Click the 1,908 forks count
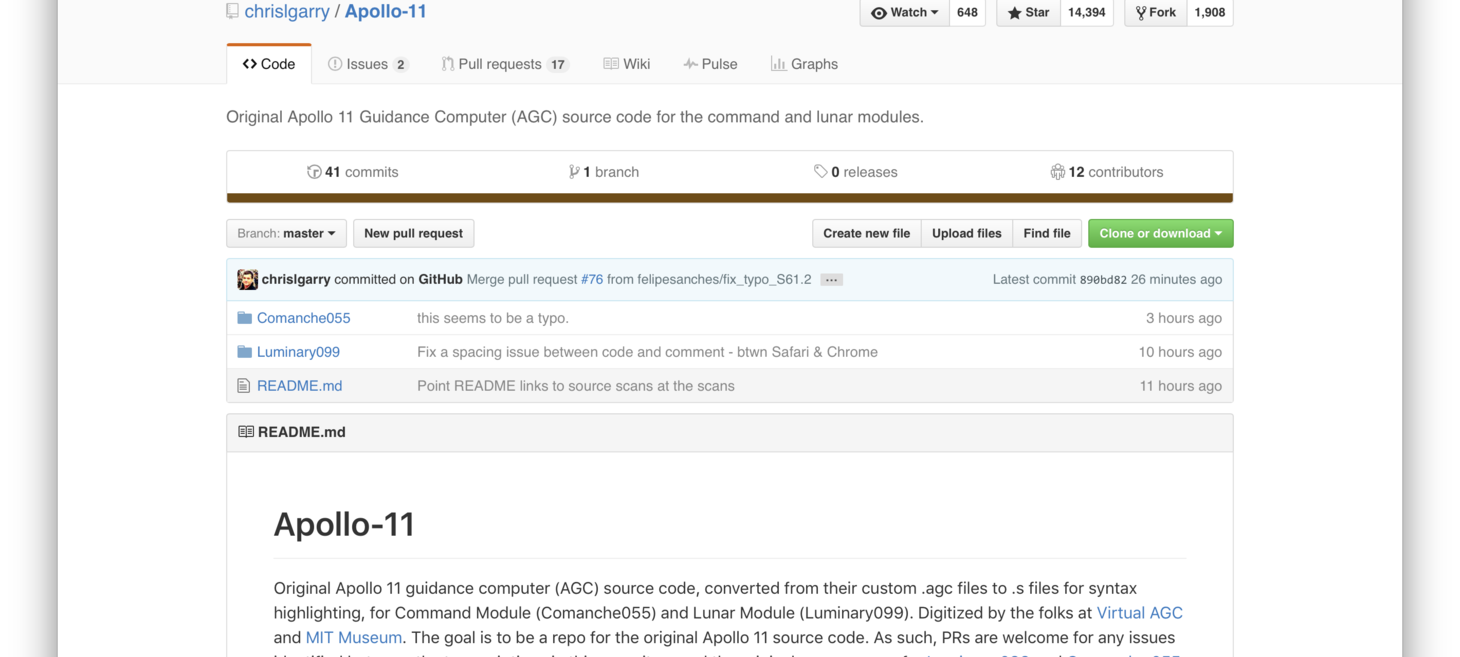 1210,13
